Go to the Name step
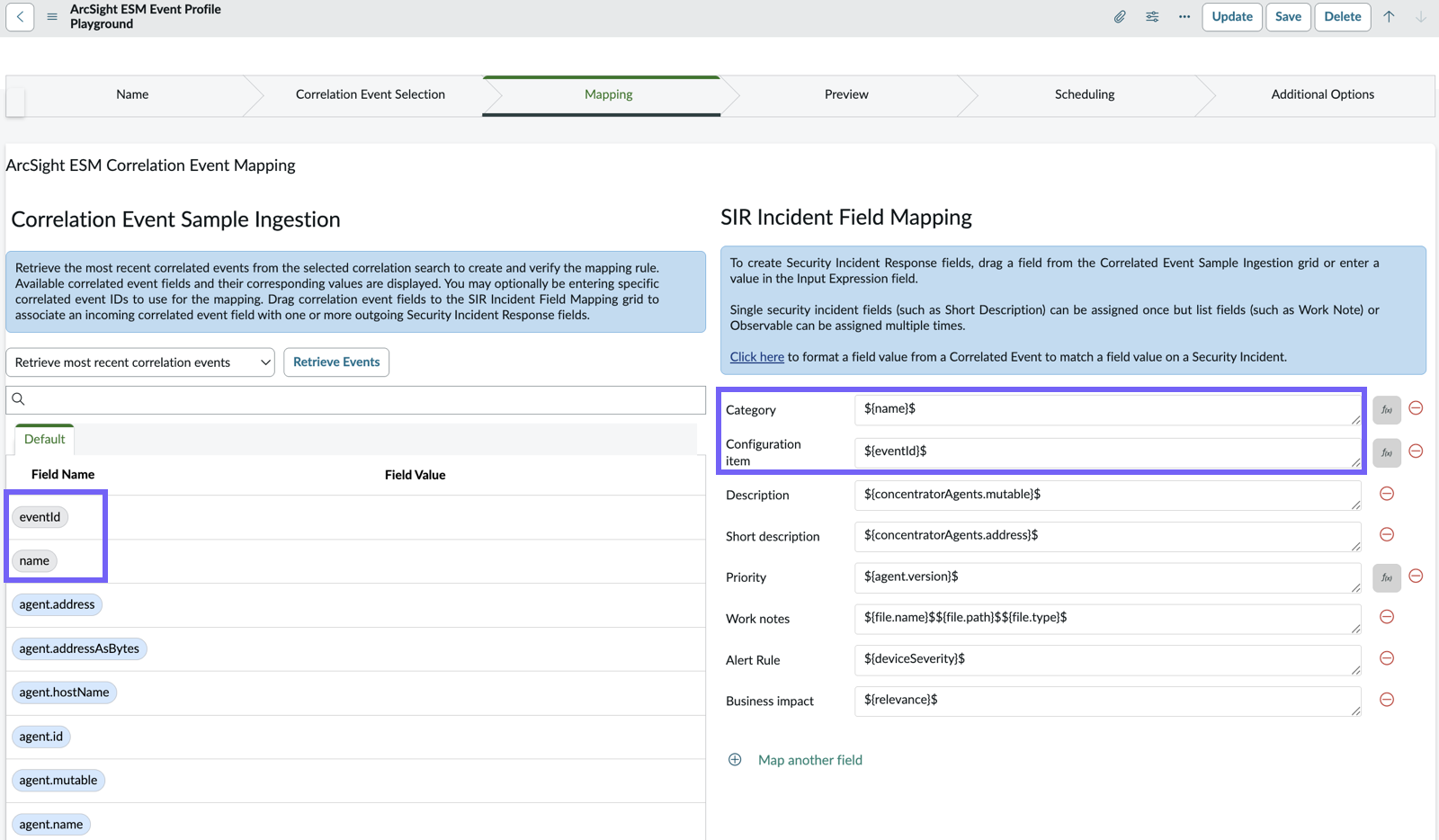This screenshot has height=840, width=1439. click(132, 94)
